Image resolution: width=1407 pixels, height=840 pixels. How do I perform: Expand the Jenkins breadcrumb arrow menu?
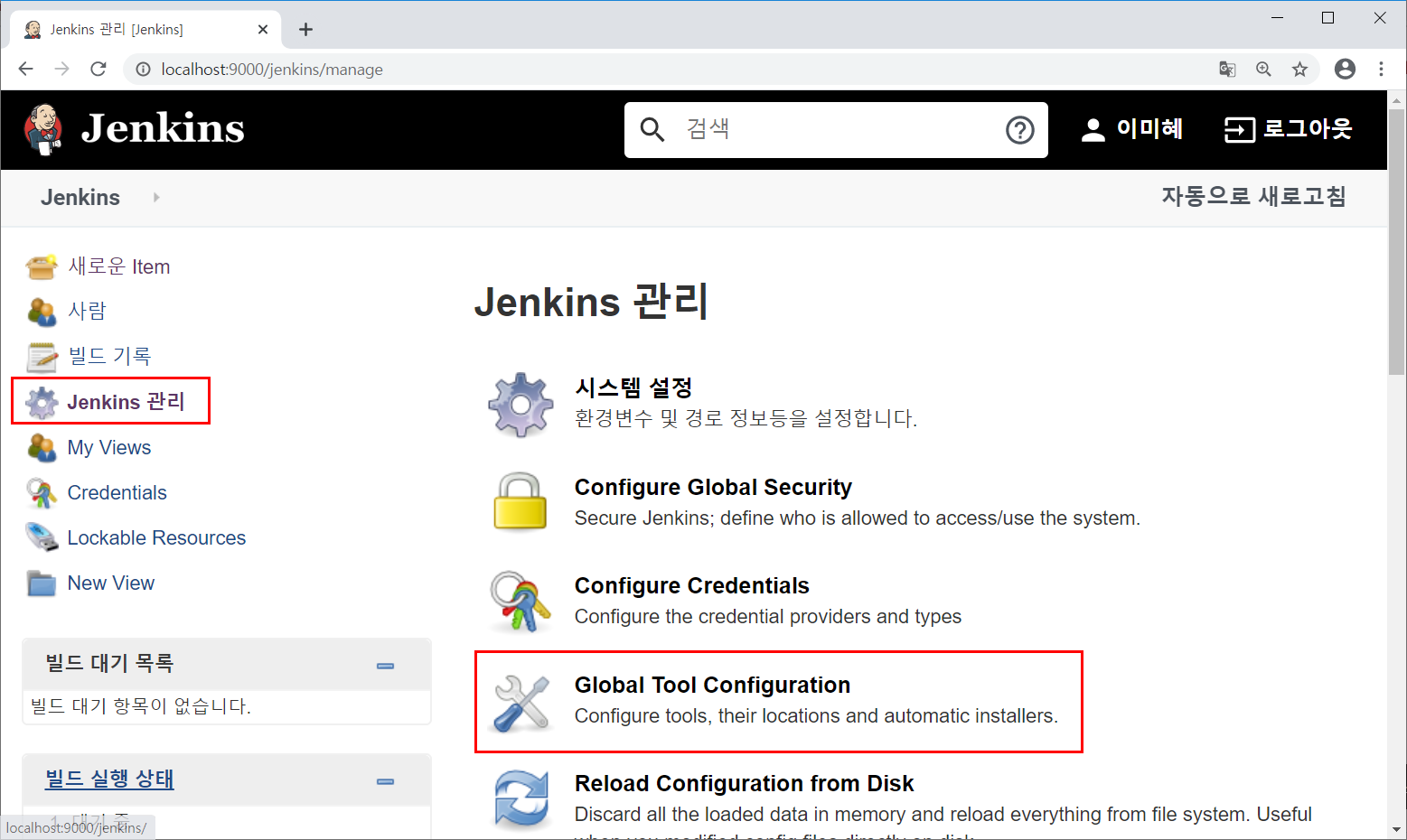coord(156,197)
